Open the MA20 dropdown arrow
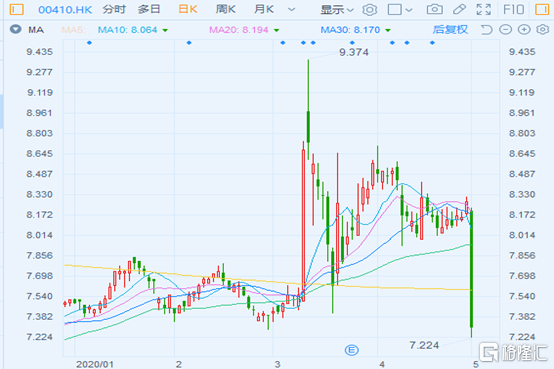Viewport: 554px width, 369px height. click(276, 30)
